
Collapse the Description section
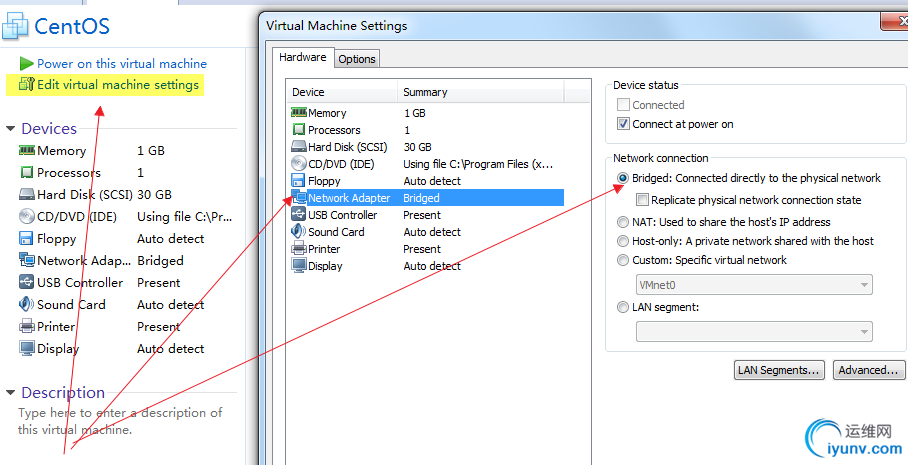[10, 393]
